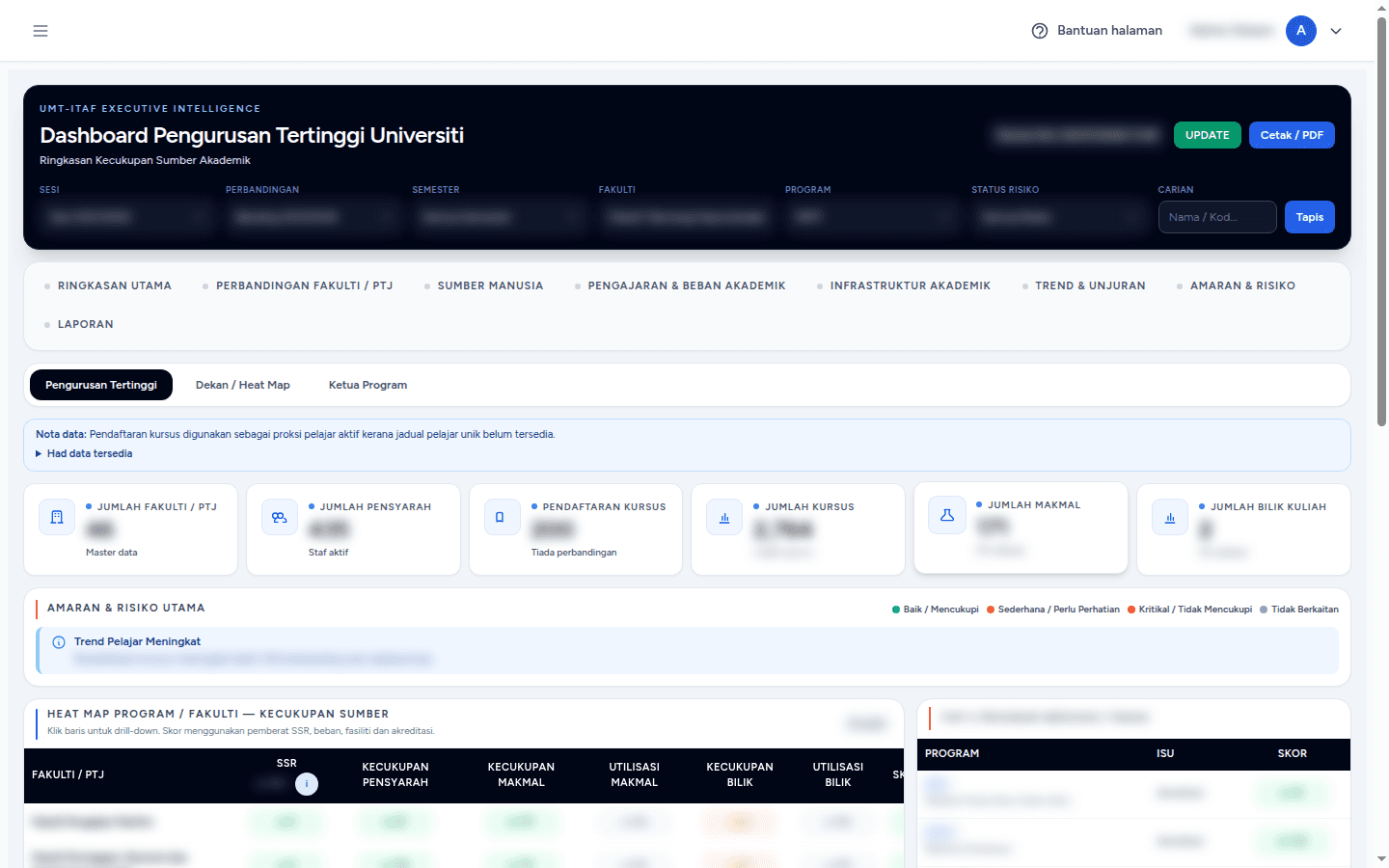The image size is (1389, 868).
Task: Click the Kritikal / Tidak Mencukupi legend label
Action: (x=1195, y=610)
